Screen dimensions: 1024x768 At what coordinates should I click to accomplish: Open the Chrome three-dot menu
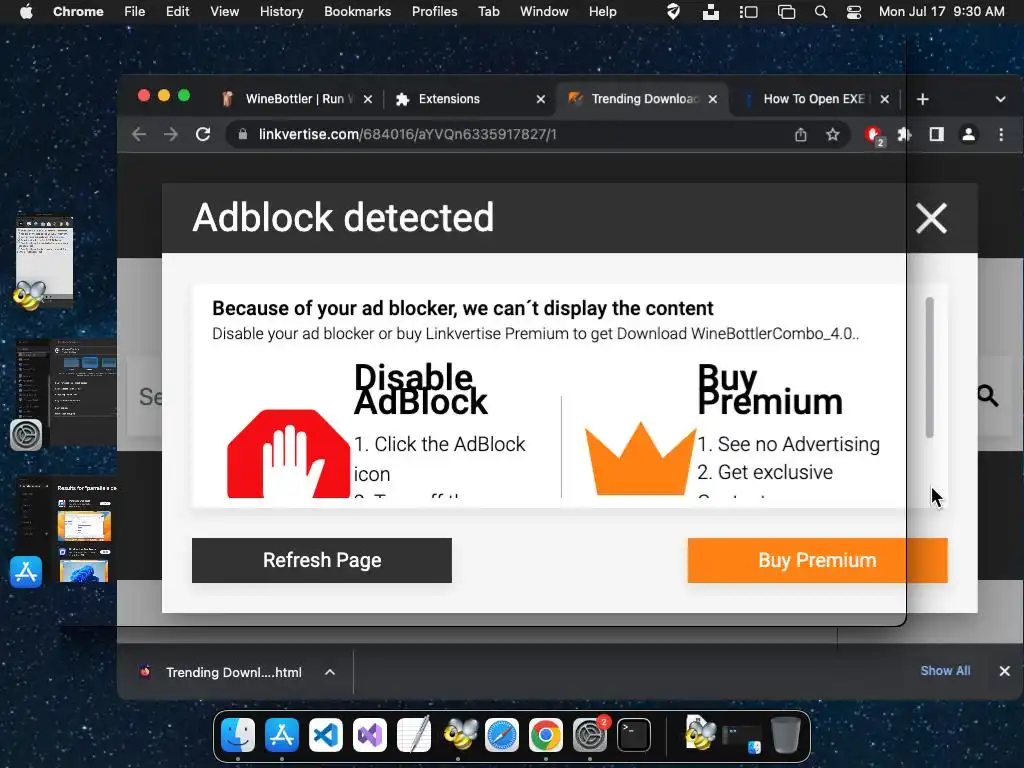[x=1001, y=135]
